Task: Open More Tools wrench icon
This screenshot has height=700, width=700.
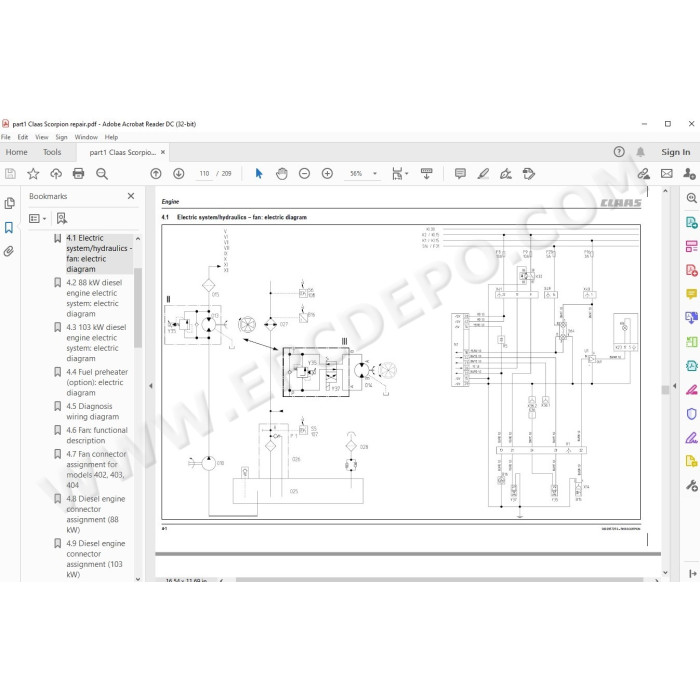Action: click(691, 486)
